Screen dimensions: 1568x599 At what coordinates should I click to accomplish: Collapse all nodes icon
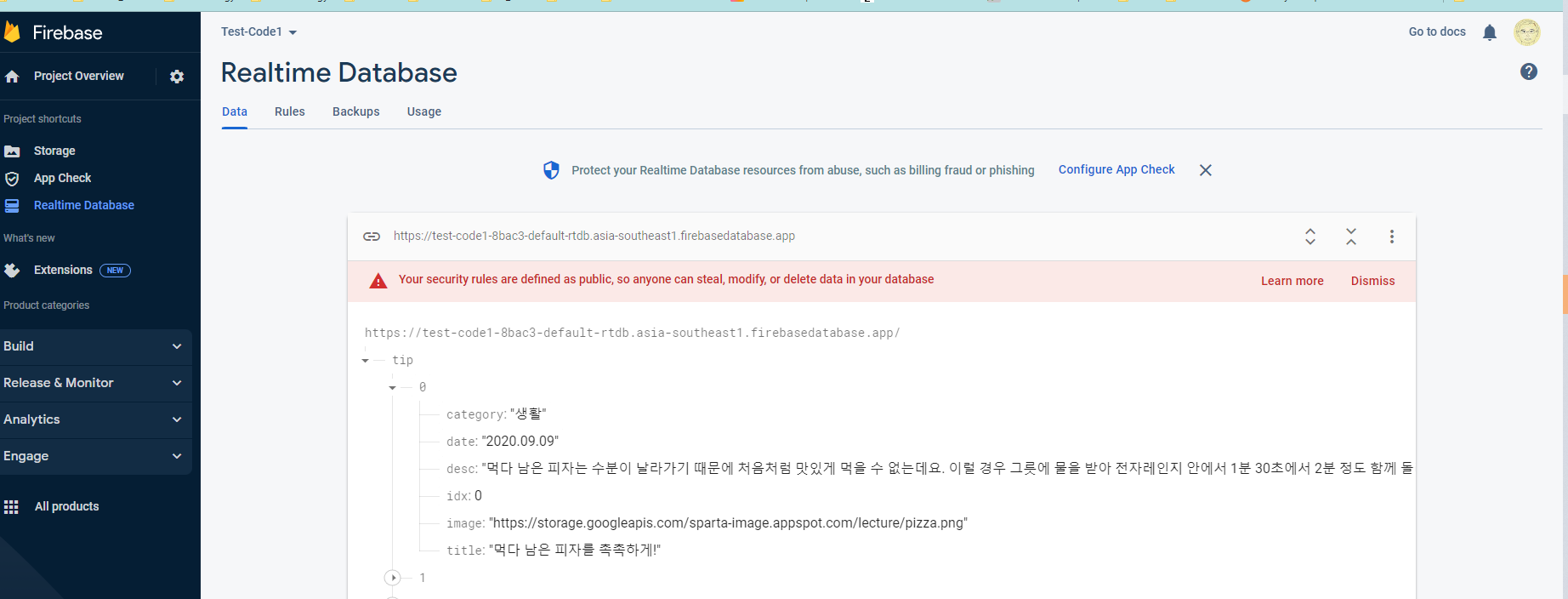click(x=1351, y=237)
